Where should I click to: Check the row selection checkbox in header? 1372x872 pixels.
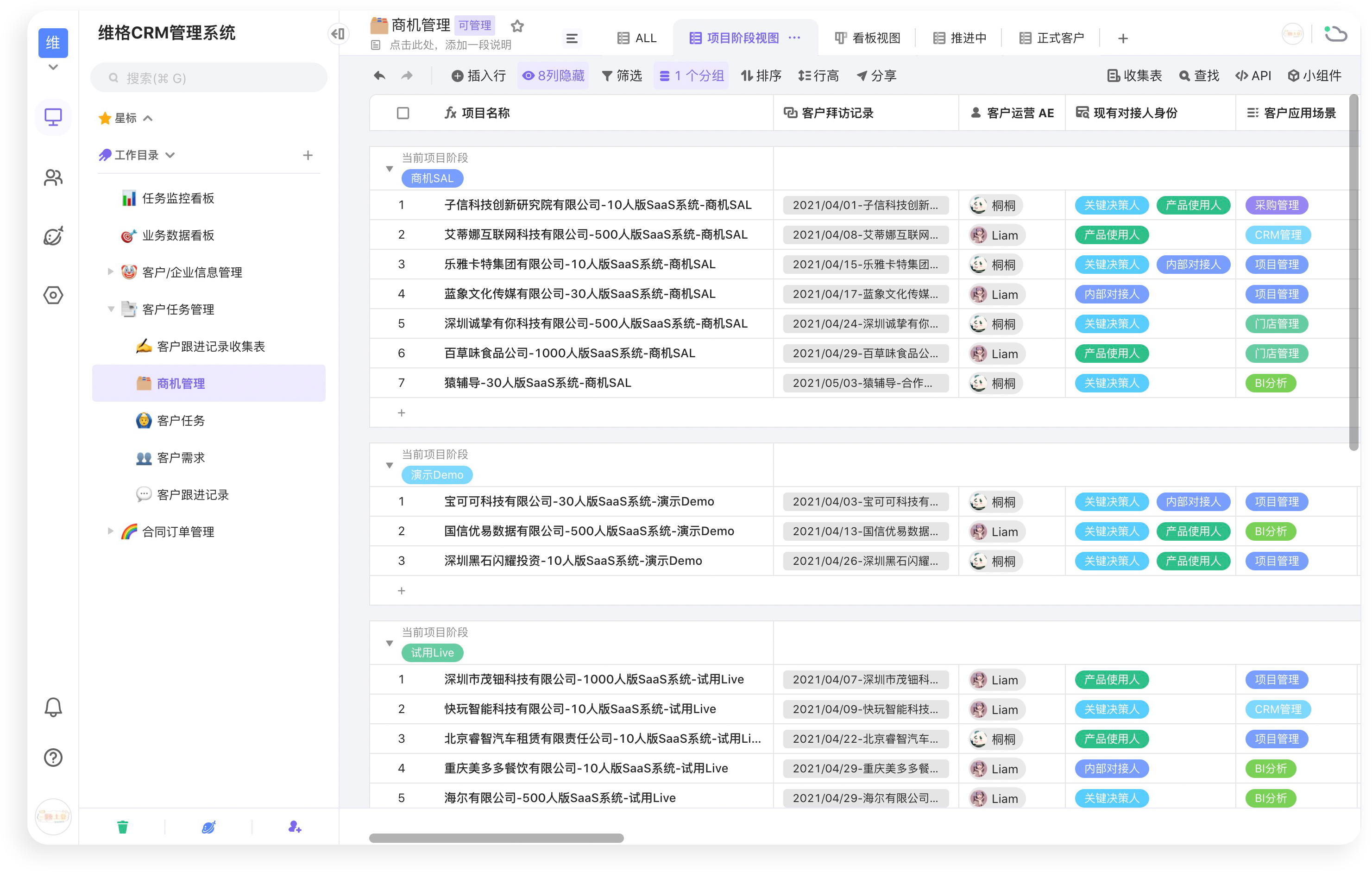[x=403, y=113]
